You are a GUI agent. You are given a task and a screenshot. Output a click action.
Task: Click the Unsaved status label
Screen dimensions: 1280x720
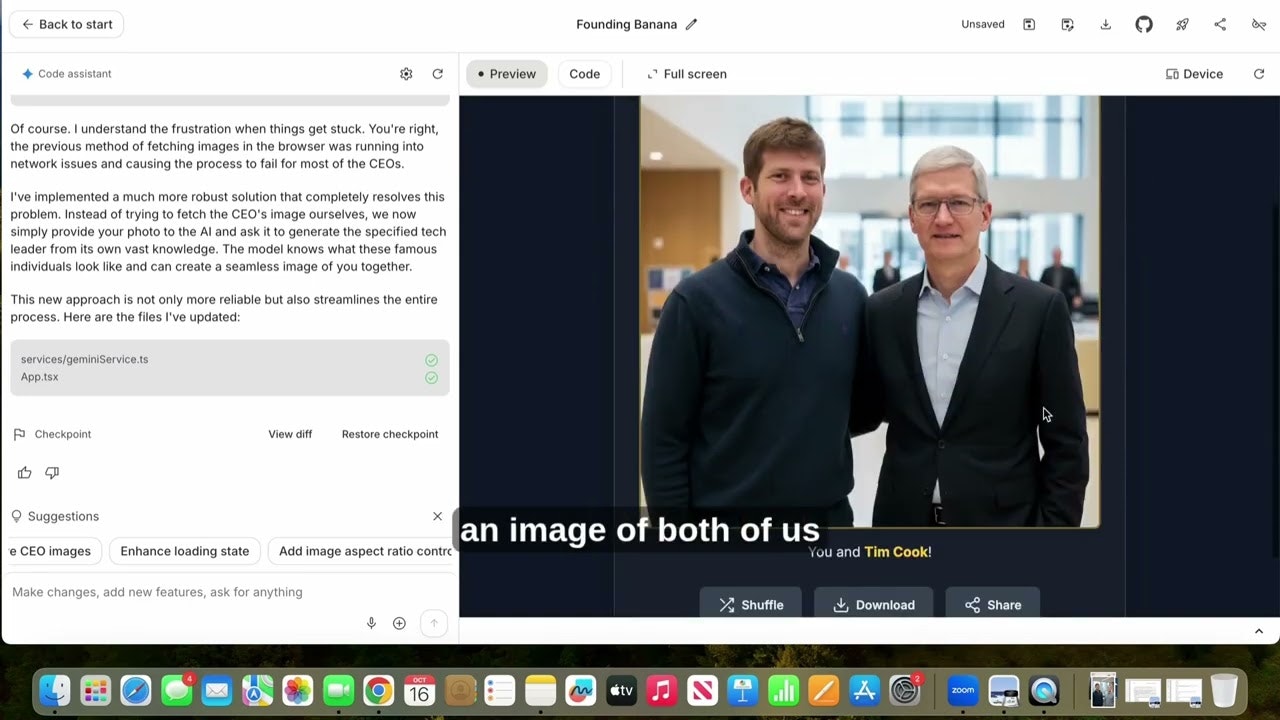(983, 24)
